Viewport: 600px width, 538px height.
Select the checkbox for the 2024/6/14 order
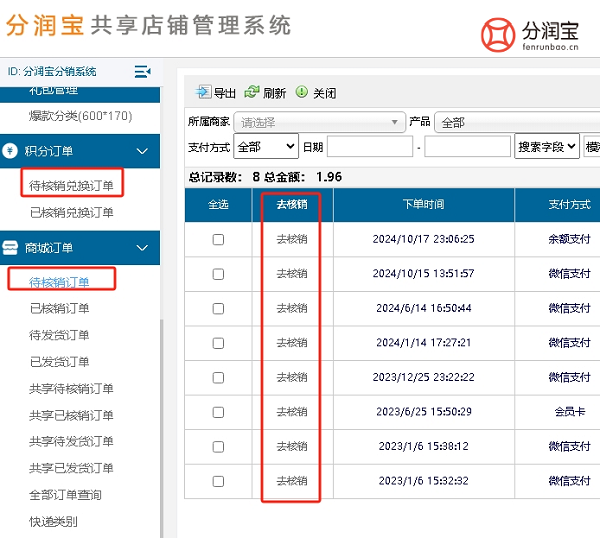(218, 308)
